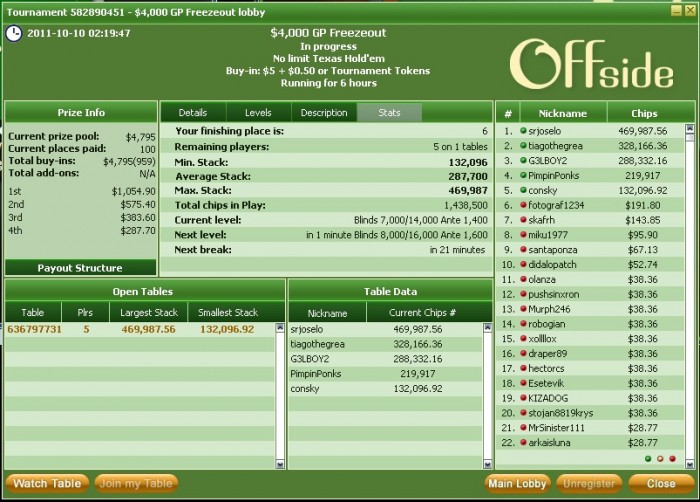
Task: Go to the Main Lobby
Action: 517,484
